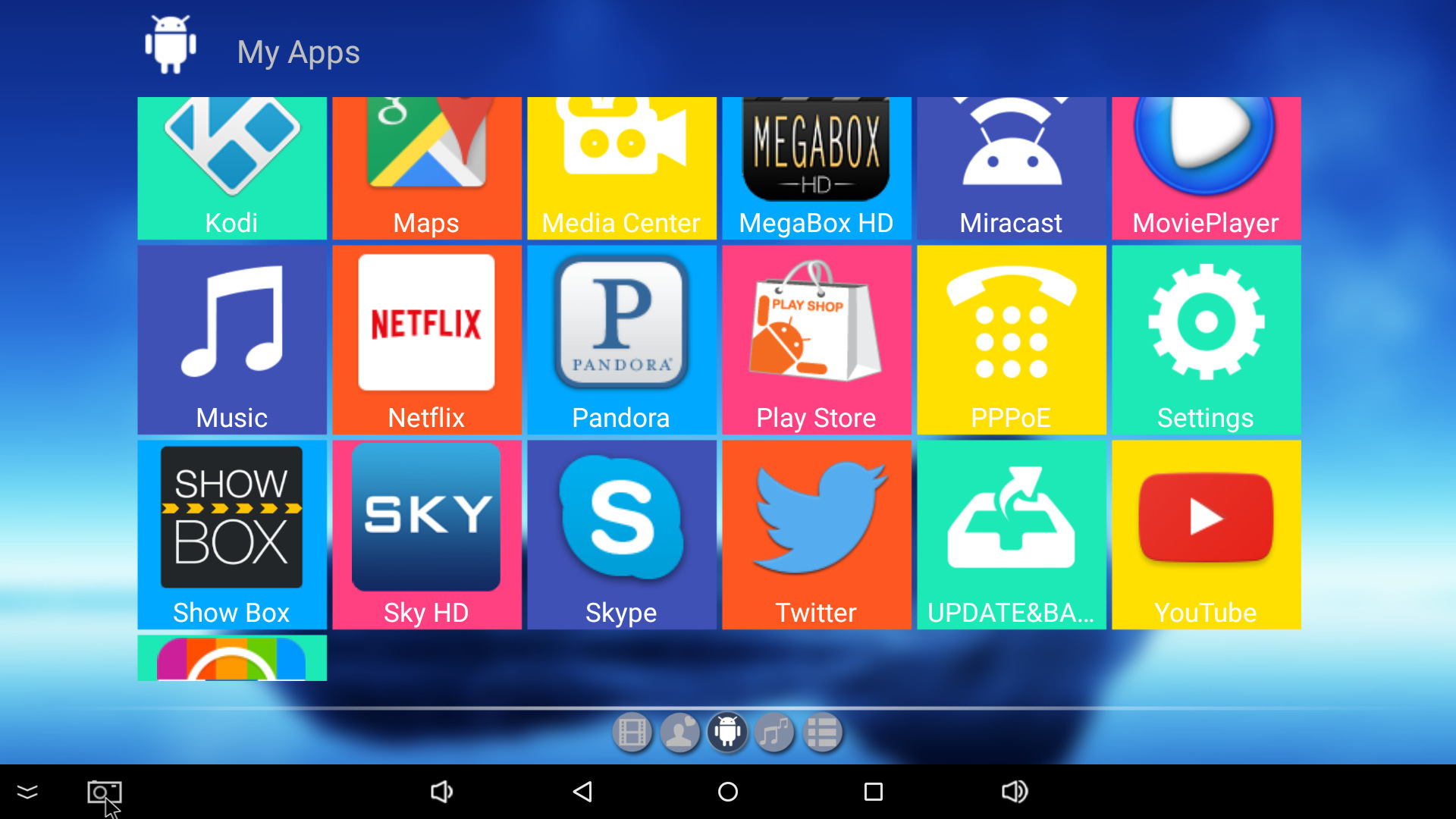Image resolution: width=1456 pixels, height=819 pixels.
Task: Switch to the music note tab
Action: (x=774, y=733)
